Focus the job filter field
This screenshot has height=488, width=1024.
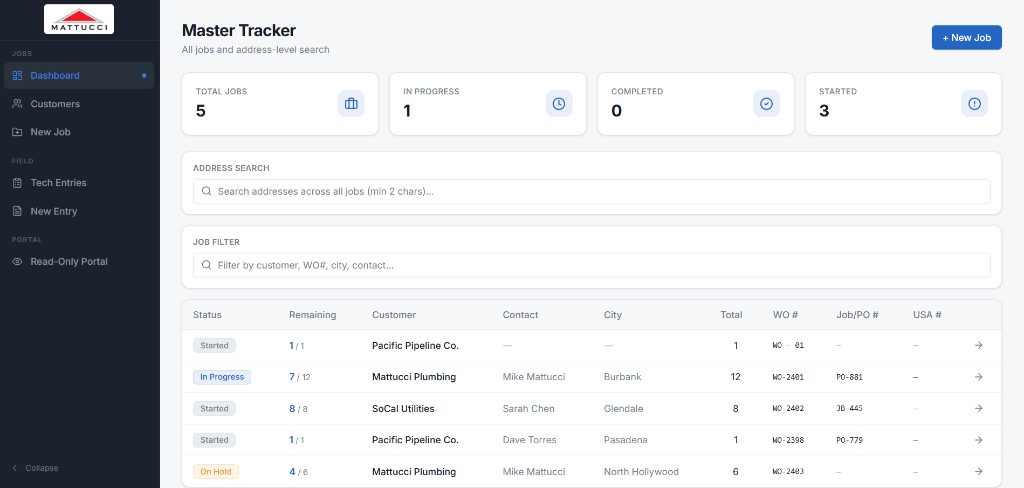(x=592, y=265)
